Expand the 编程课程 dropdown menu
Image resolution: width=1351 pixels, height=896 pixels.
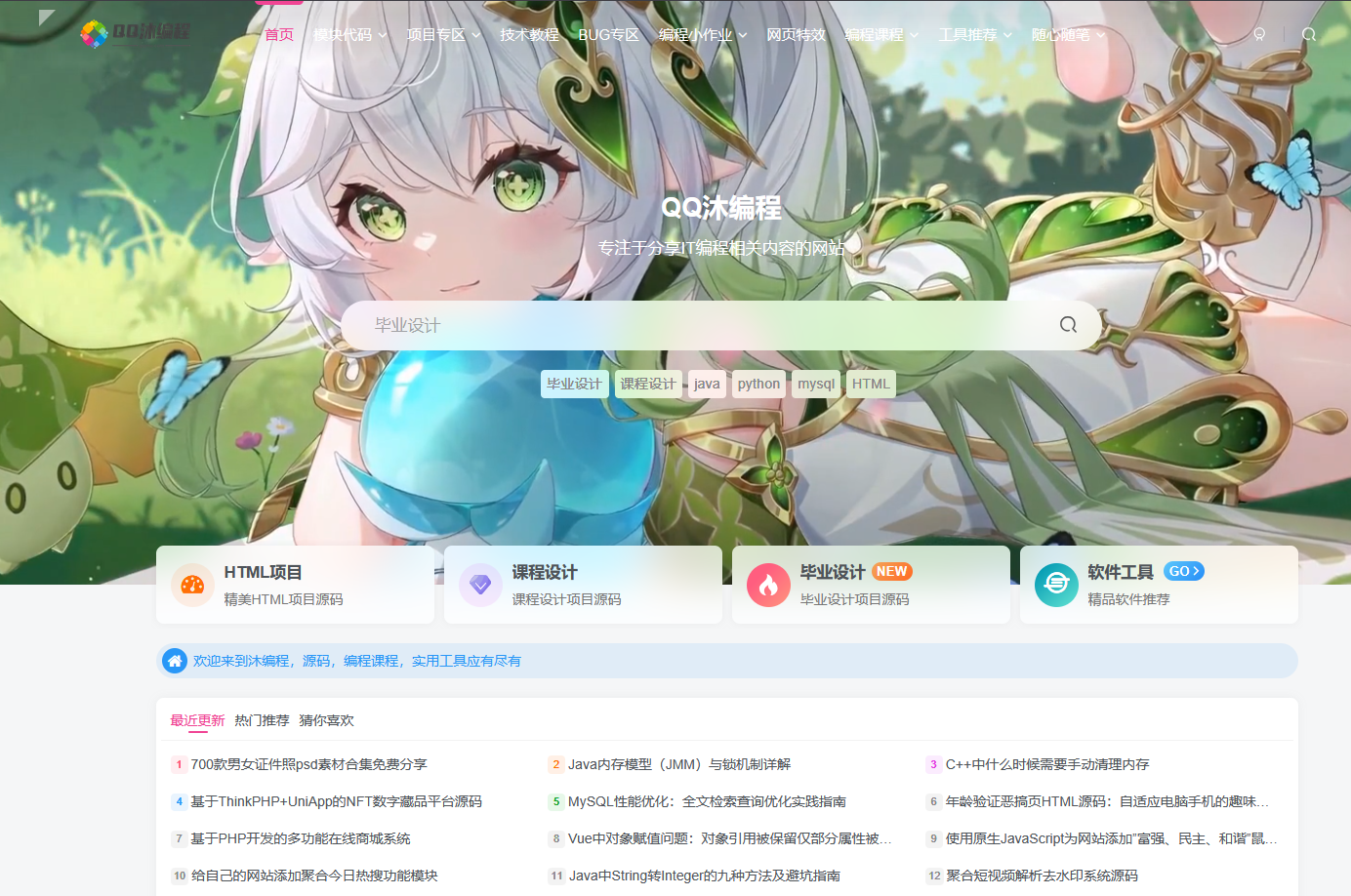pos(881,35)
